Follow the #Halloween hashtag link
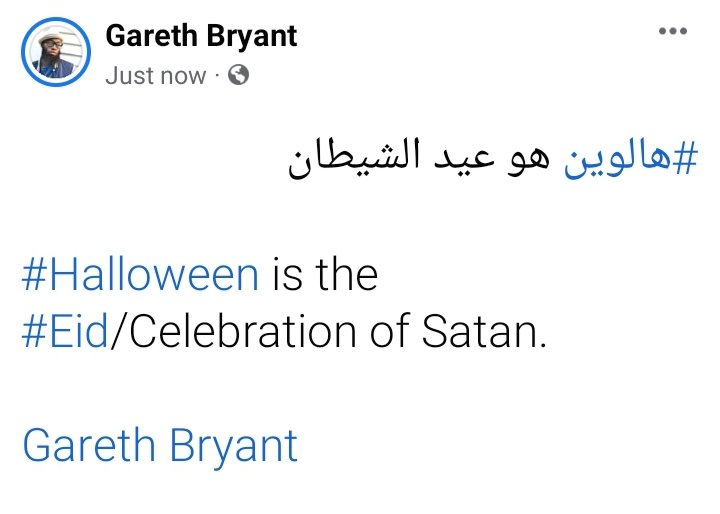The width and height of the screenshot is (720, 514). coord(140,274)
